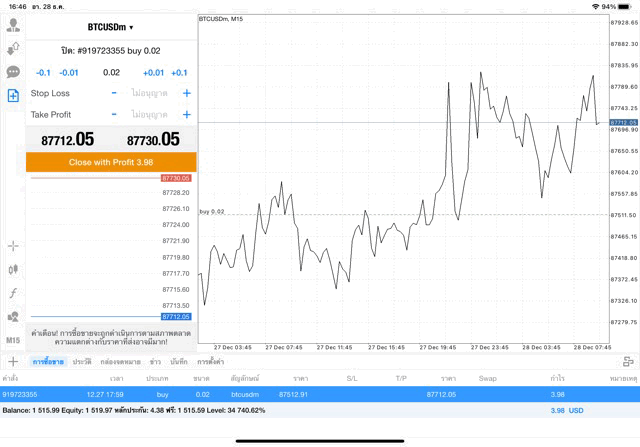
Task: Decrease volume by -0.01
Action: [69, 73]
